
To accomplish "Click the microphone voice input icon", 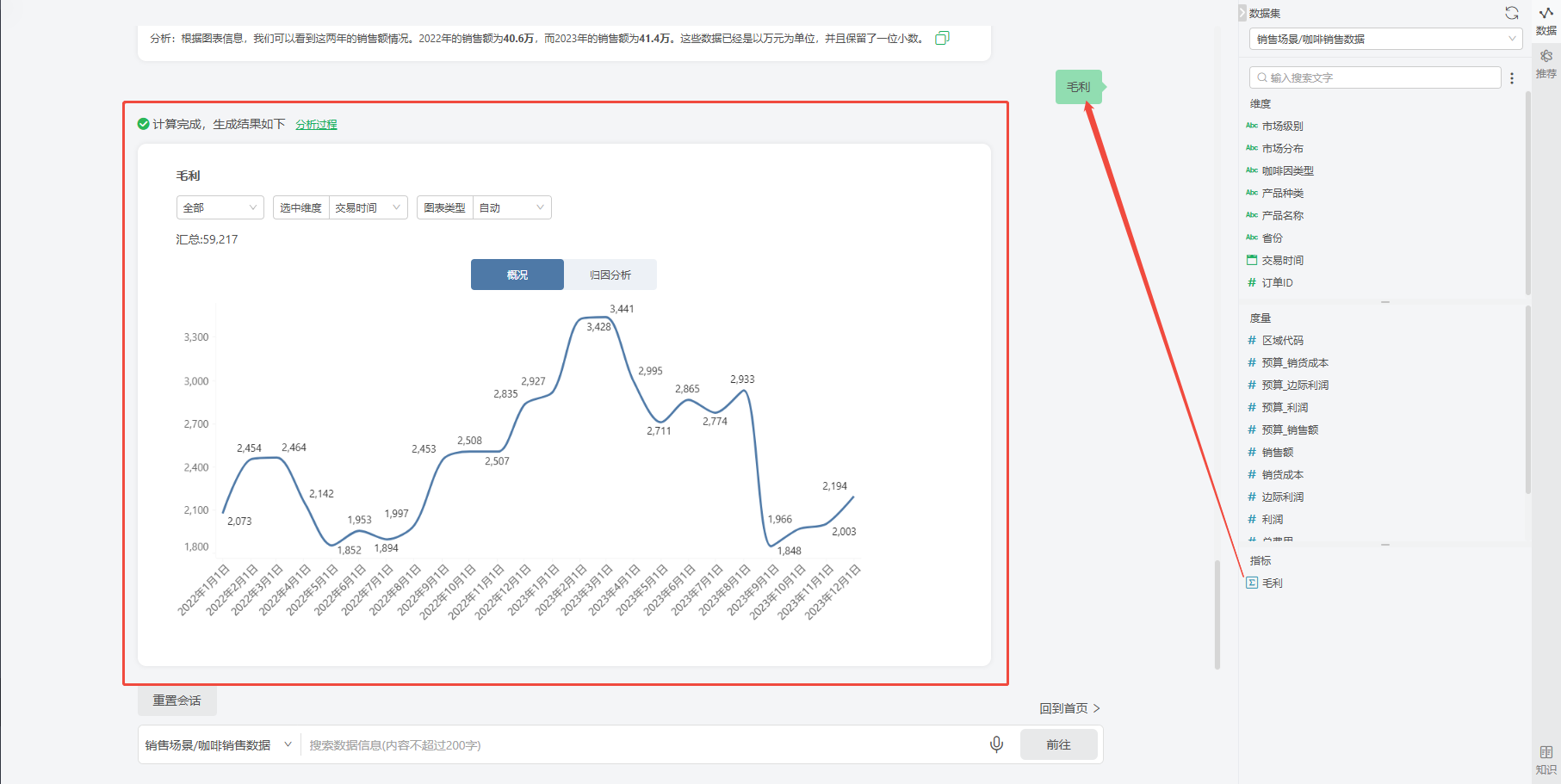I will coord(996,744).
